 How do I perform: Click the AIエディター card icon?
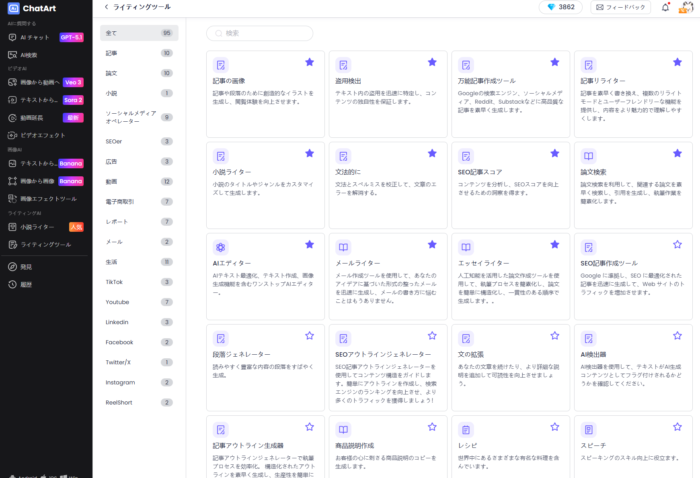tap(221, 247)
